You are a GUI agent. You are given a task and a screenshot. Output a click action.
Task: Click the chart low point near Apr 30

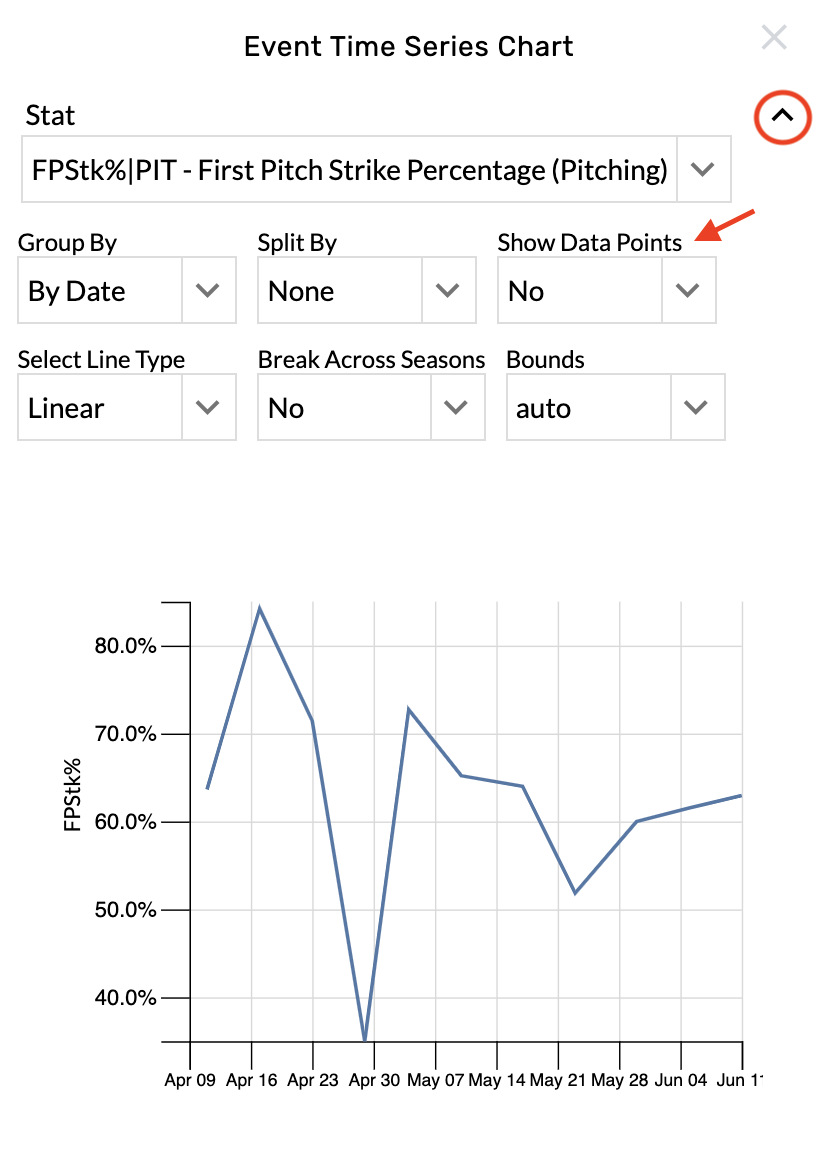coord(365,1040)
